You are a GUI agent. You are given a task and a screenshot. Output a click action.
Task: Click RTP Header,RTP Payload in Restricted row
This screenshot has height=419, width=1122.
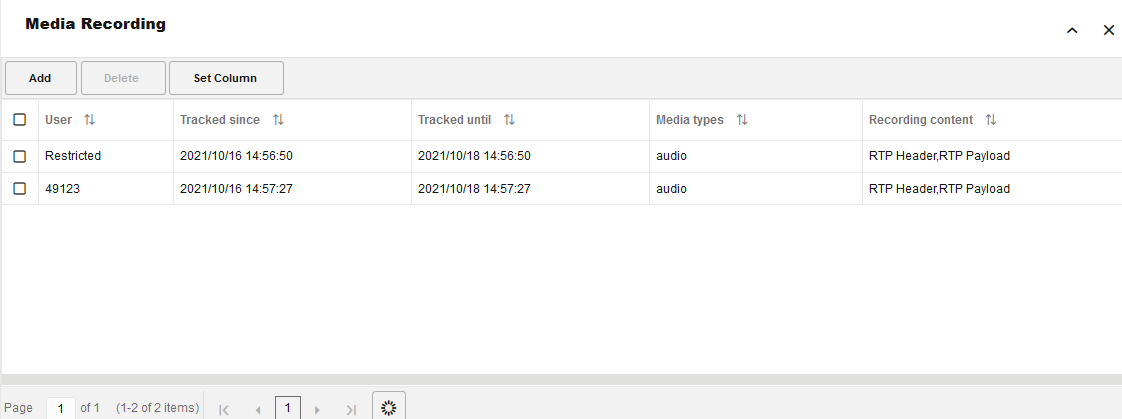tap(940, 156)
